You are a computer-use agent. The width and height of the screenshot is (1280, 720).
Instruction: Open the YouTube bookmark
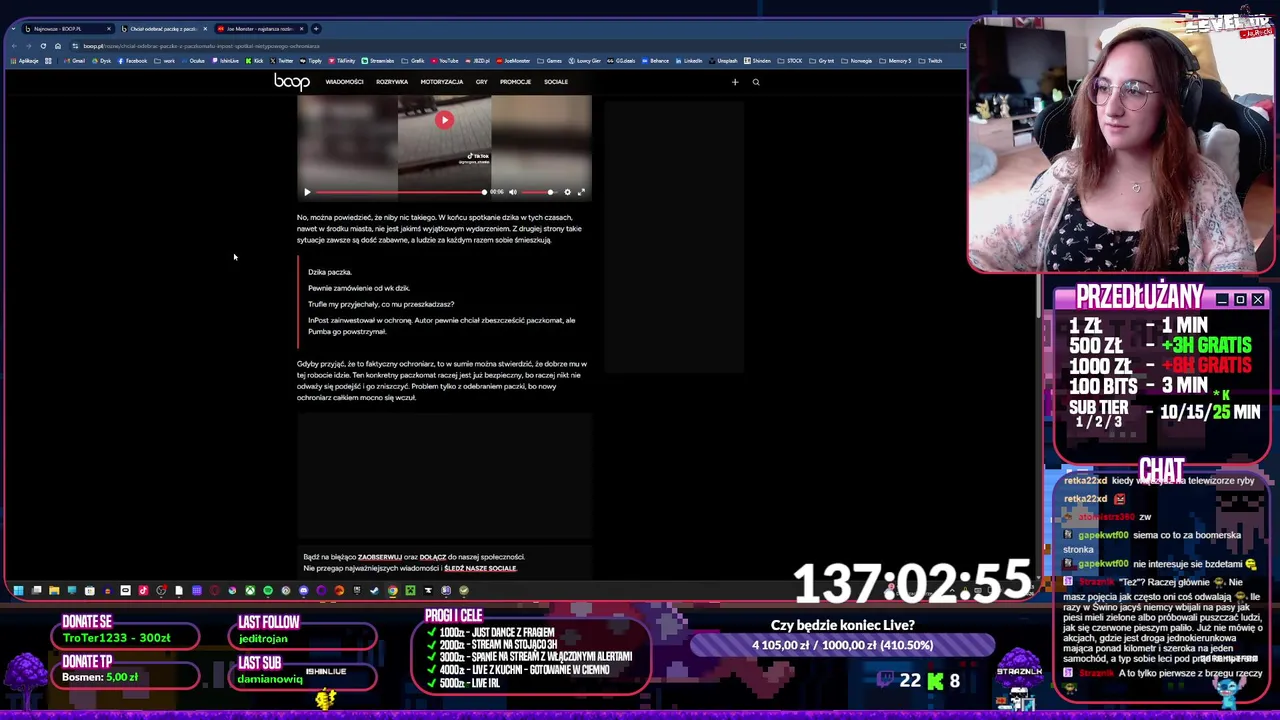(445, 61)
